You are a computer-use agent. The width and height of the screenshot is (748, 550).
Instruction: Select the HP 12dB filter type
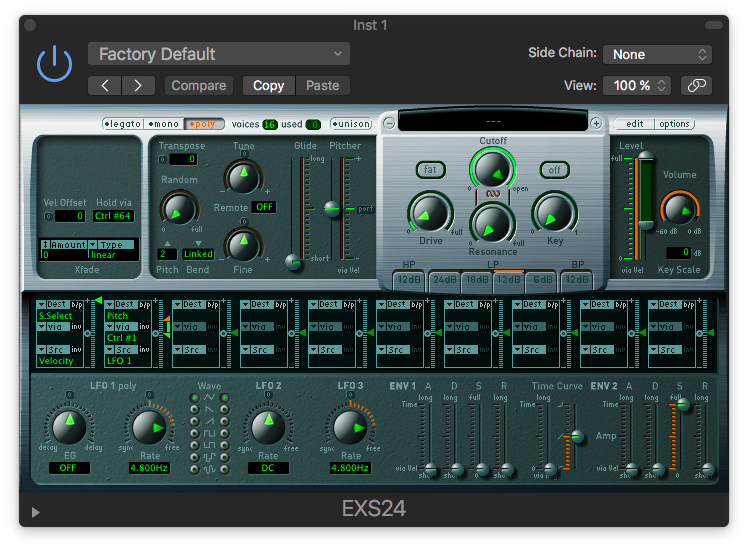[409, 279]
